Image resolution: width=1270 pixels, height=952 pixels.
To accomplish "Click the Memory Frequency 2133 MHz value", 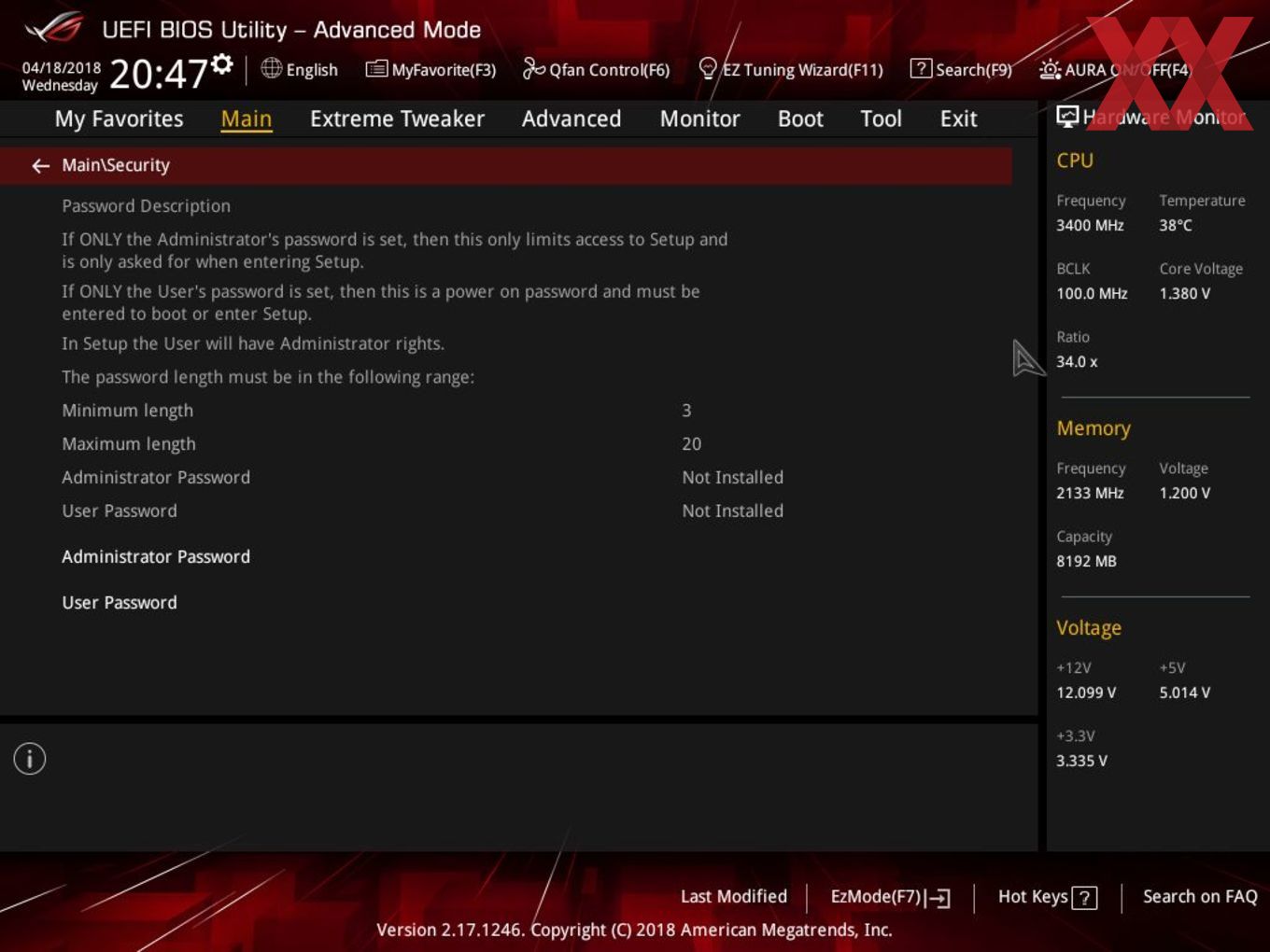I will click(1090, 494).
